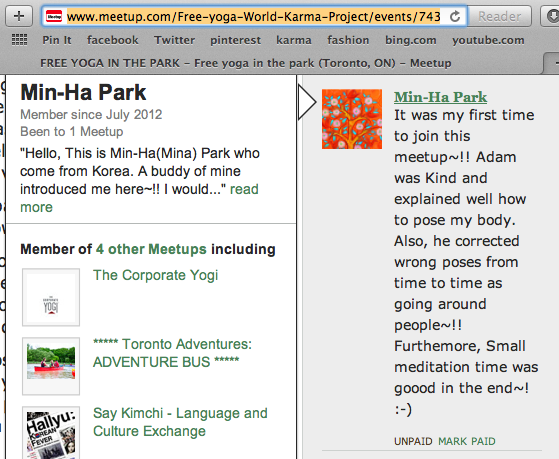Open Say Kimchi Language and Culture Exchange link
The image size is (559, 459).
180,422
